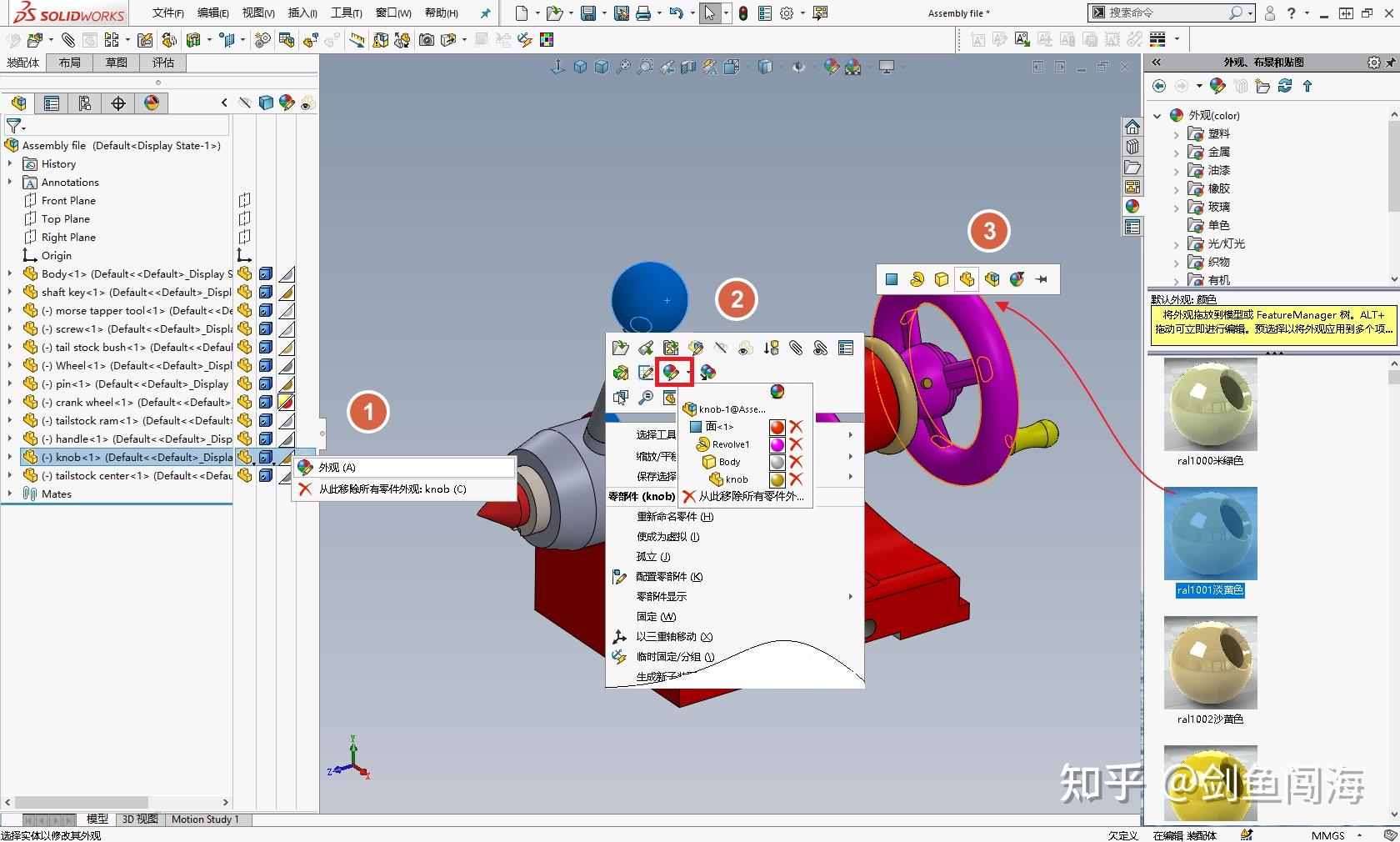Viewport: 1400px width, 842px height.
Task: Open 文件(F) menu
Action: point(168,13)
